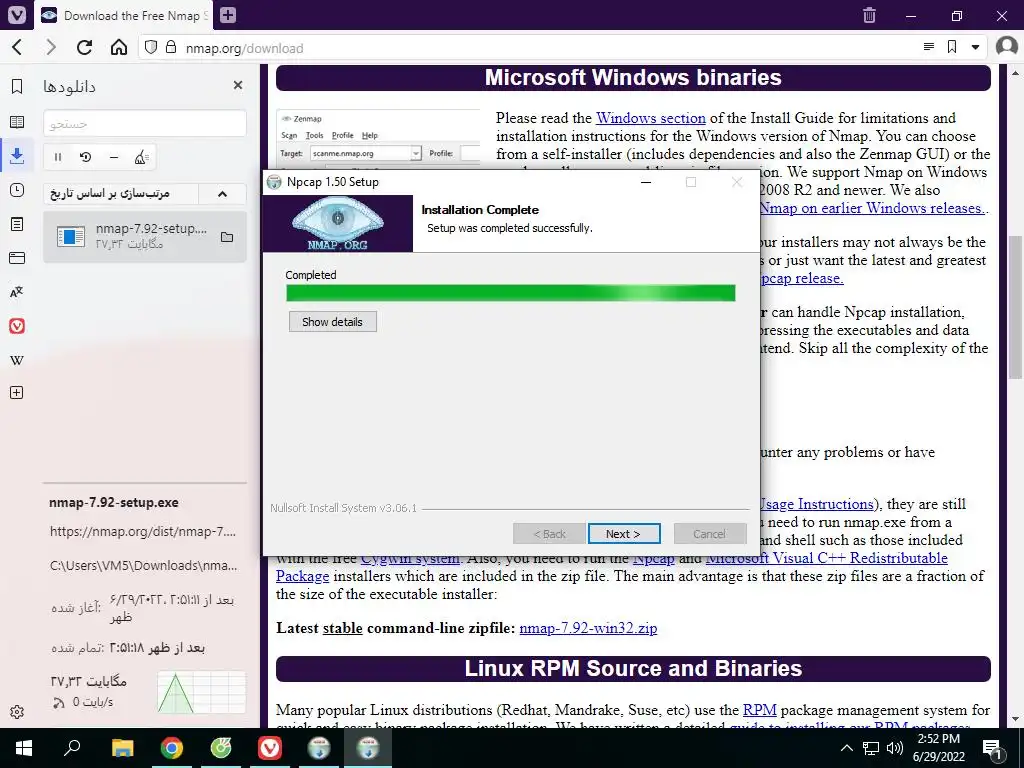Image resolution: width=1024 pixels, height=768 pixels.
Task: Open Window panel in sidebar
Action: pos(17,258)
